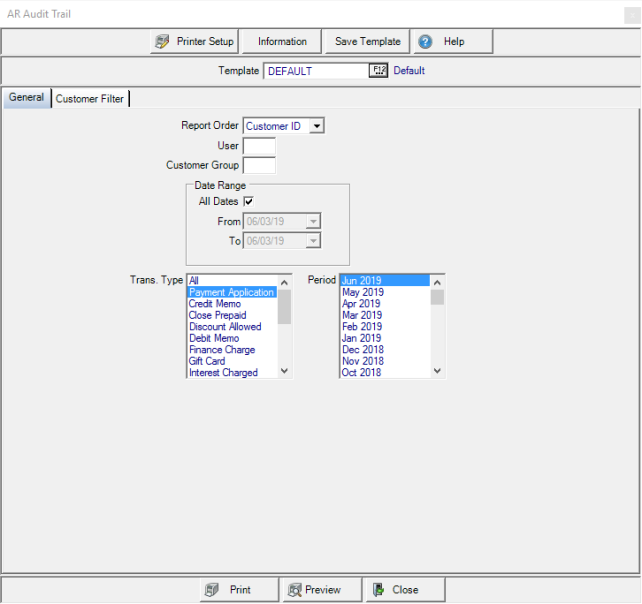Click the Close button door icon
The height and width of the screenshot is (604, 642).
377,590
